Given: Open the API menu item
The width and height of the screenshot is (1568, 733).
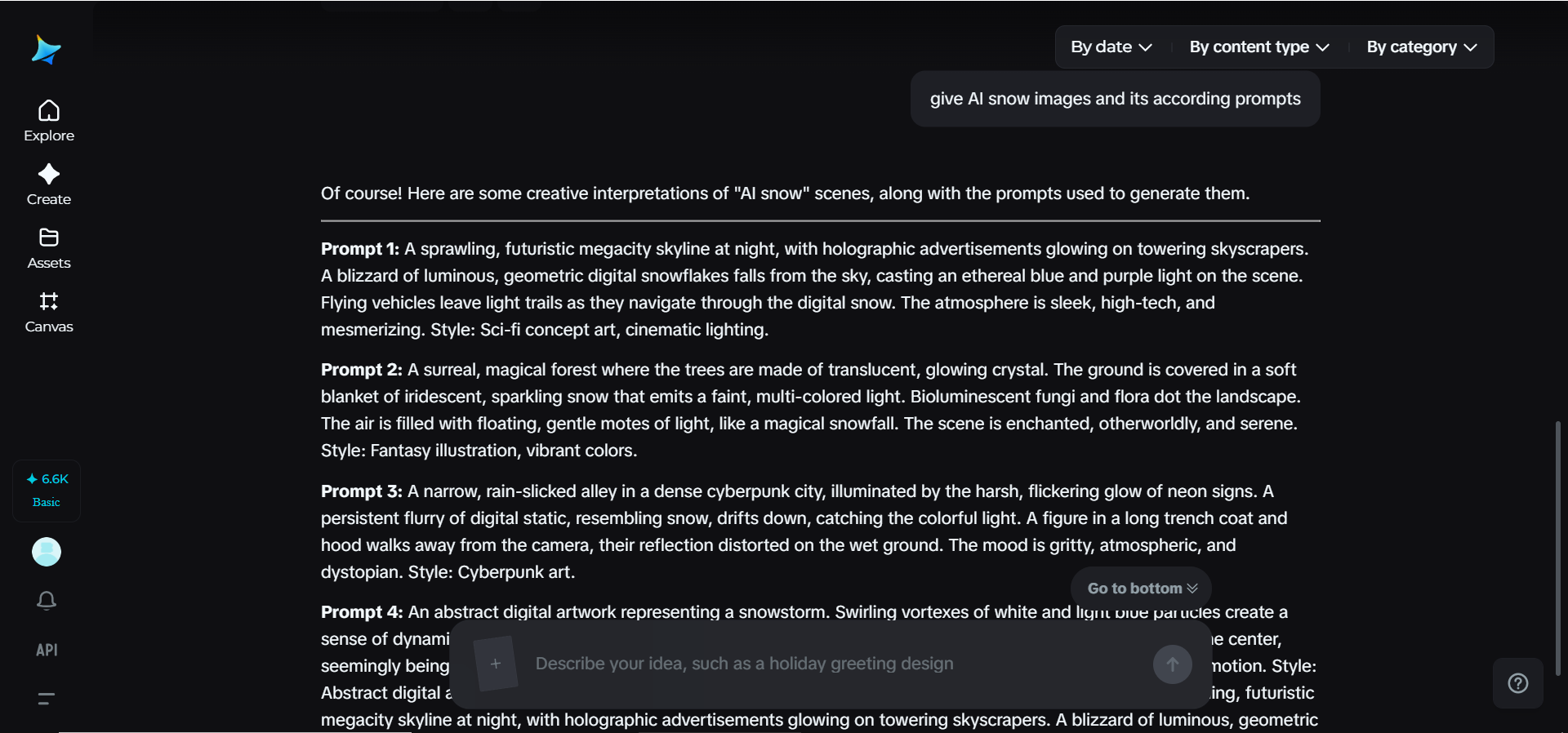Looking at the screenshot, I should pos(47,650).
